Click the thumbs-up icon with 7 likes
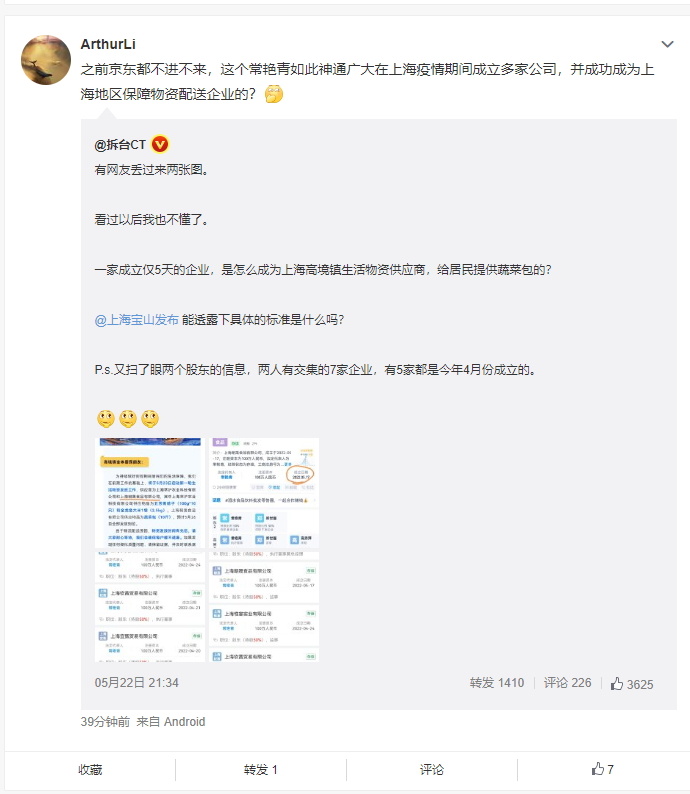The height and width of the screenshot is (794, 690). [x=602, y=769]
